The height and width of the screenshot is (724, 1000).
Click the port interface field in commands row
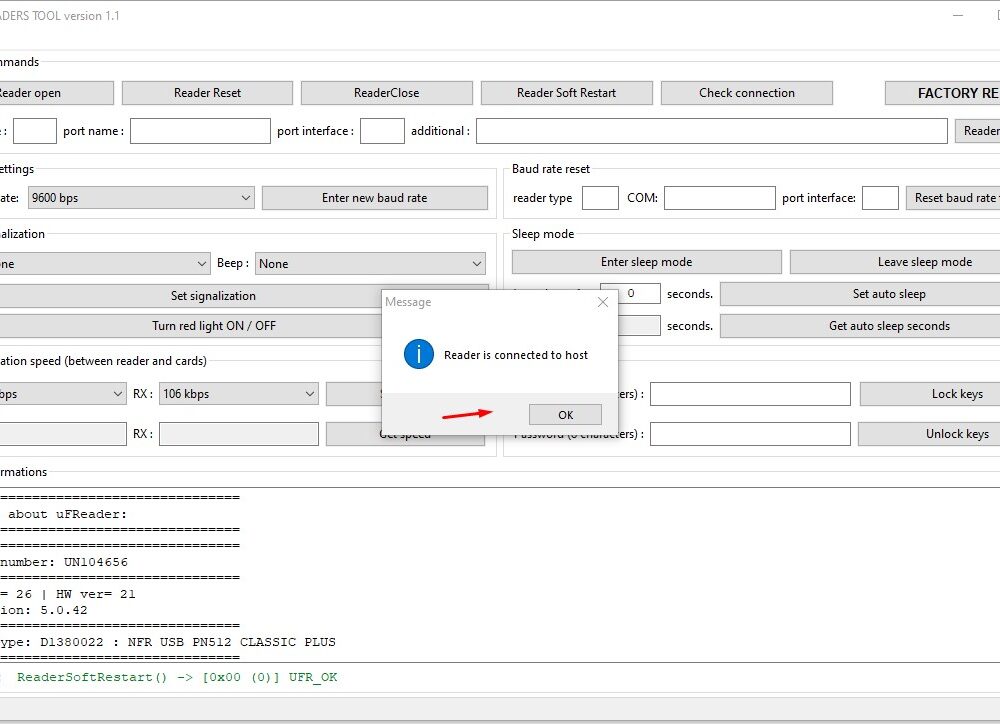tap(382, 131)
